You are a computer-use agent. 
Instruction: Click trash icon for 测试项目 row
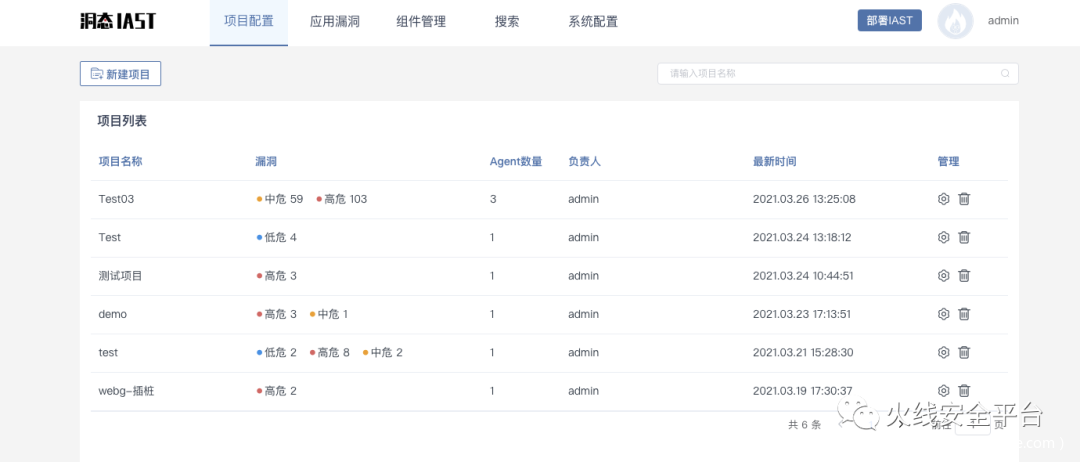(964, 276)
